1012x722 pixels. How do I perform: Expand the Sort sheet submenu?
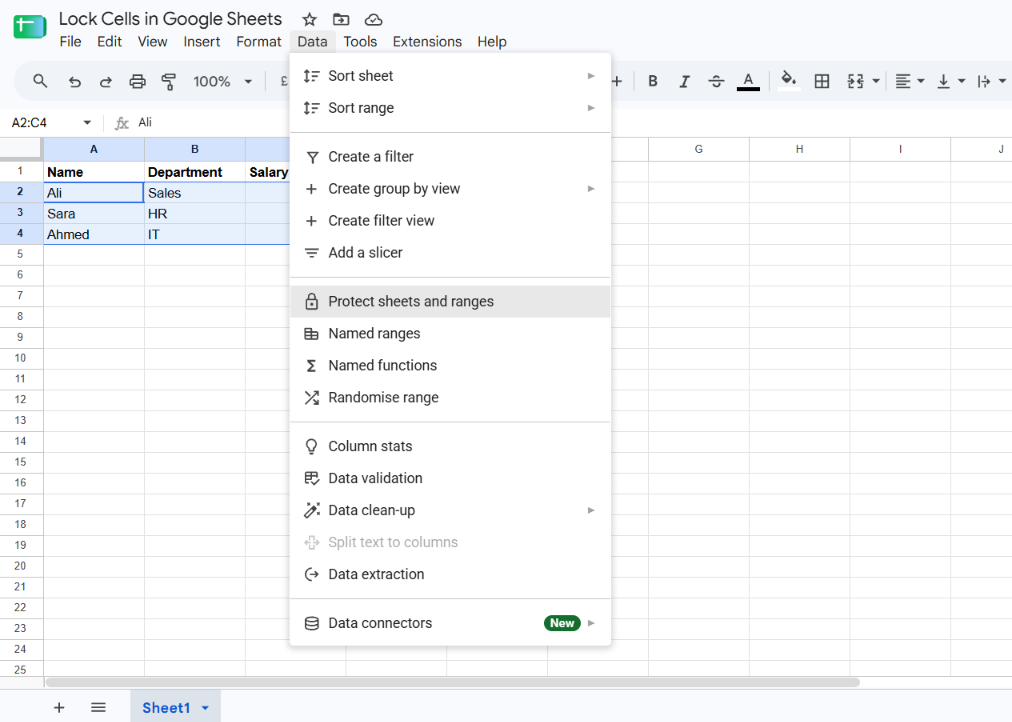[450, 76]
